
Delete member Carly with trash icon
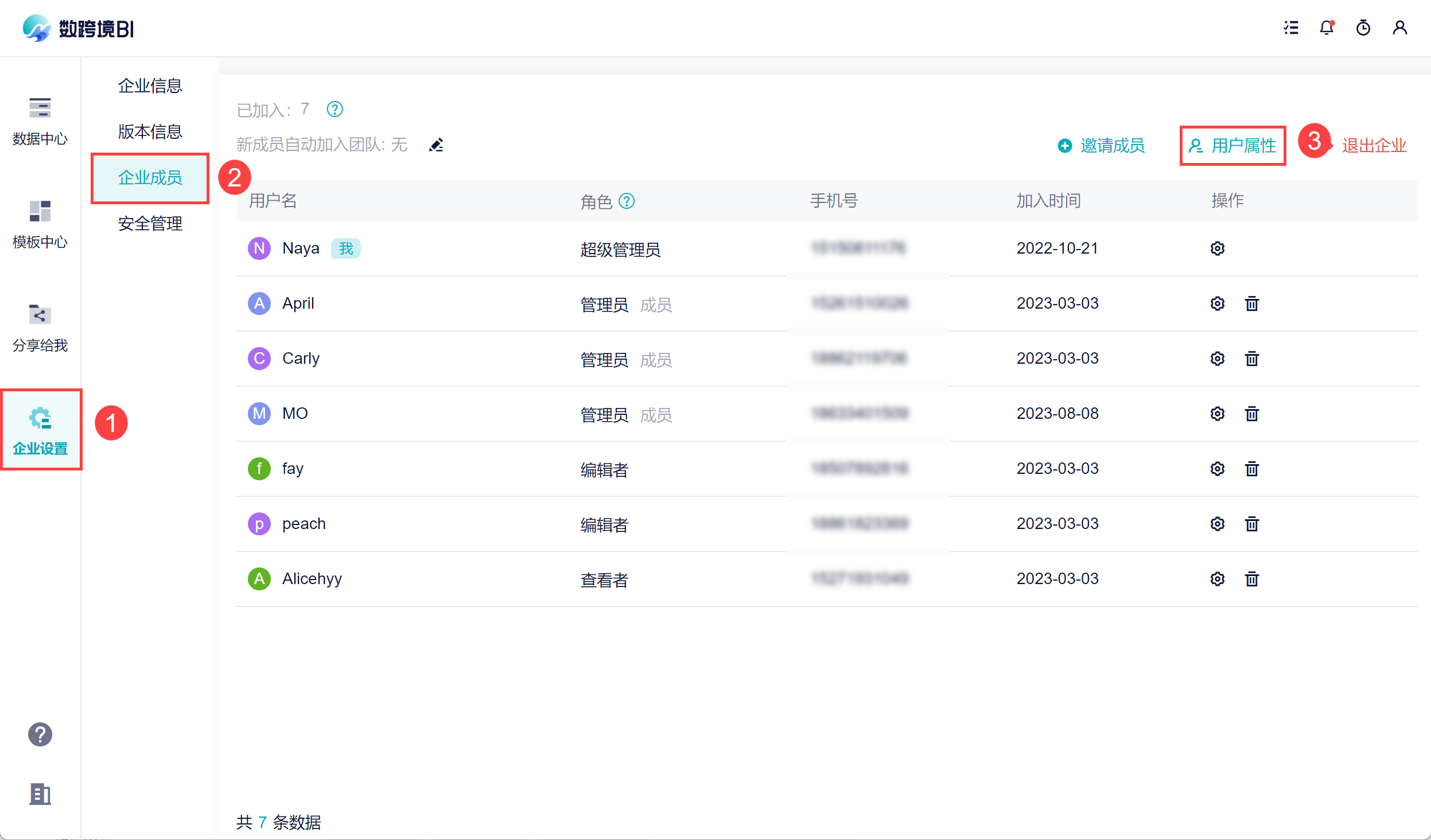(x=1251, y=359)
